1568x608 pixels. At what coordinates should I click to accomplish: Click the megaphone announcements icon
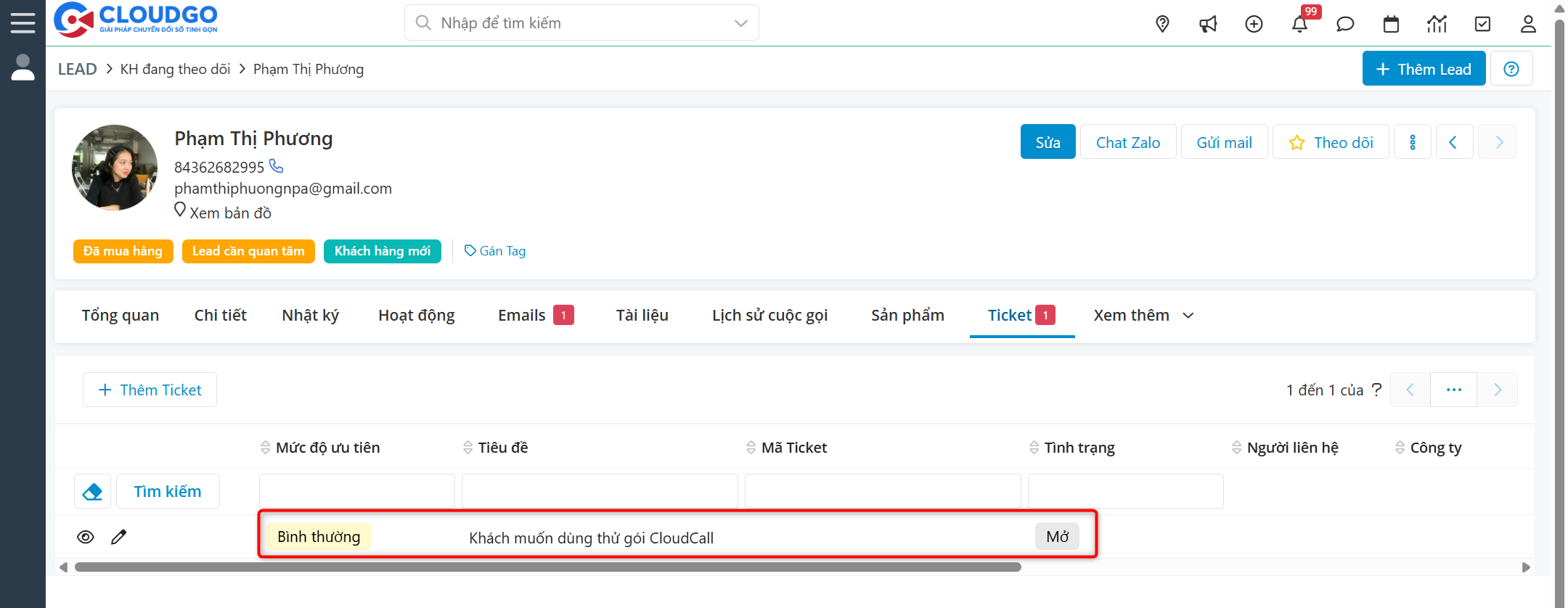tap(1208, 24)
